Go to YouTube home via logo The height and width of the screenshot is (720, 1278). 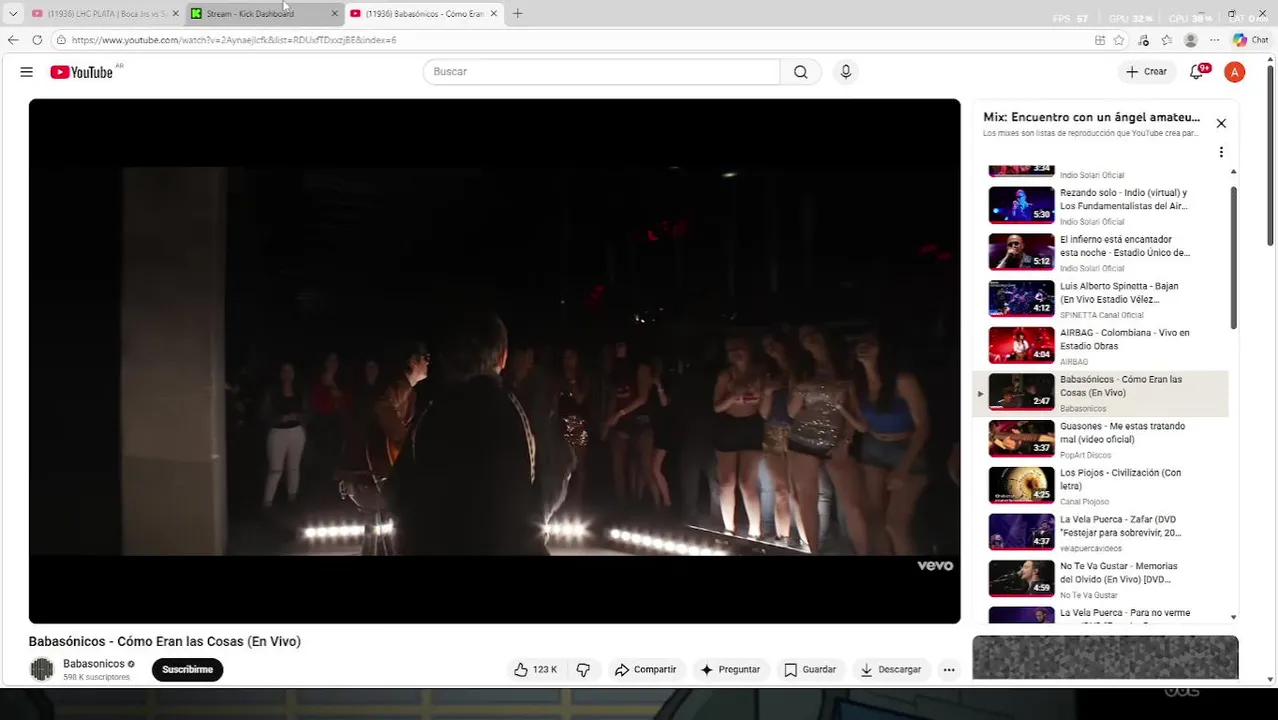click(82, 72)
